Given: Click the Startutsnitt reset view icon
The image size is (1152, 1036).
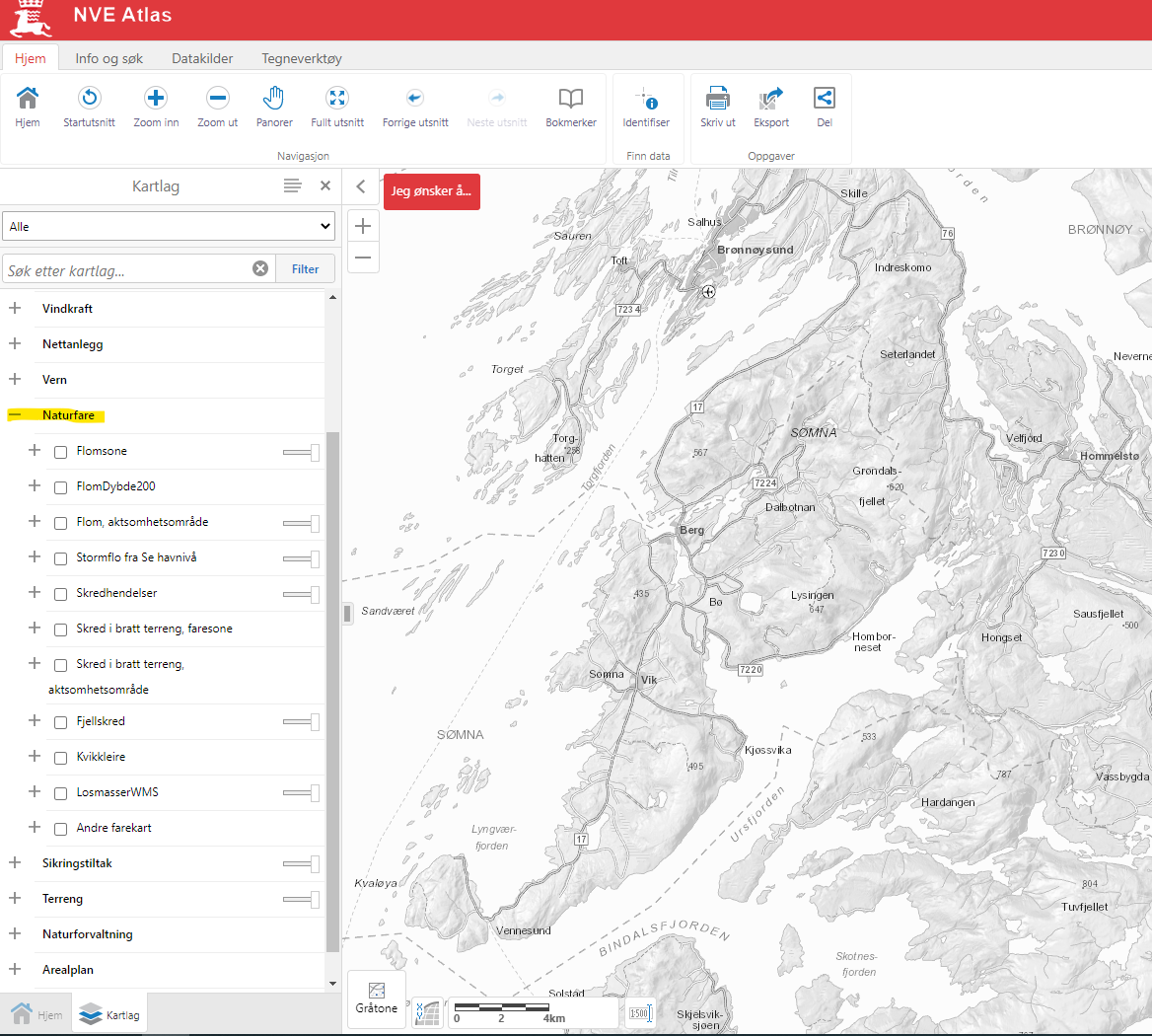Looking at the screenshot, I should click(89, 98).
